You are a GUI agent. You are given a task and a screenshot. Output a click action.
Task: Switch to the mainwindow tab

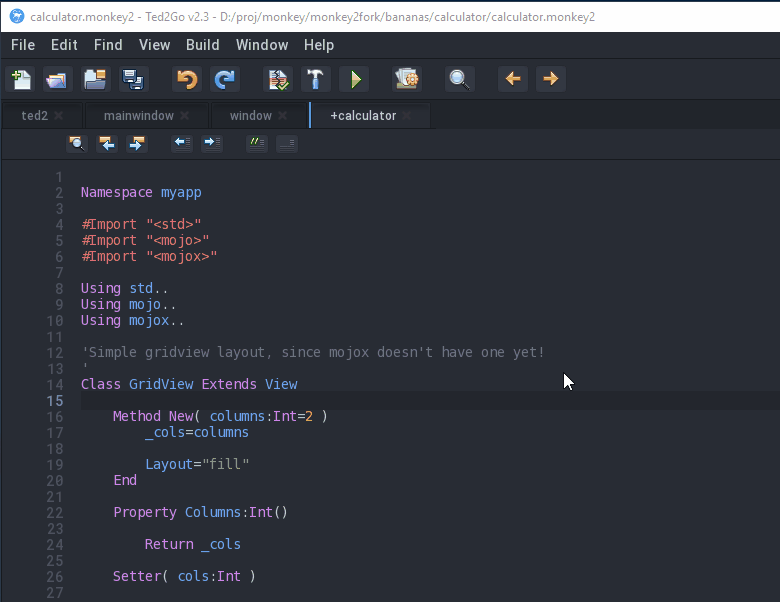[138, 116]
